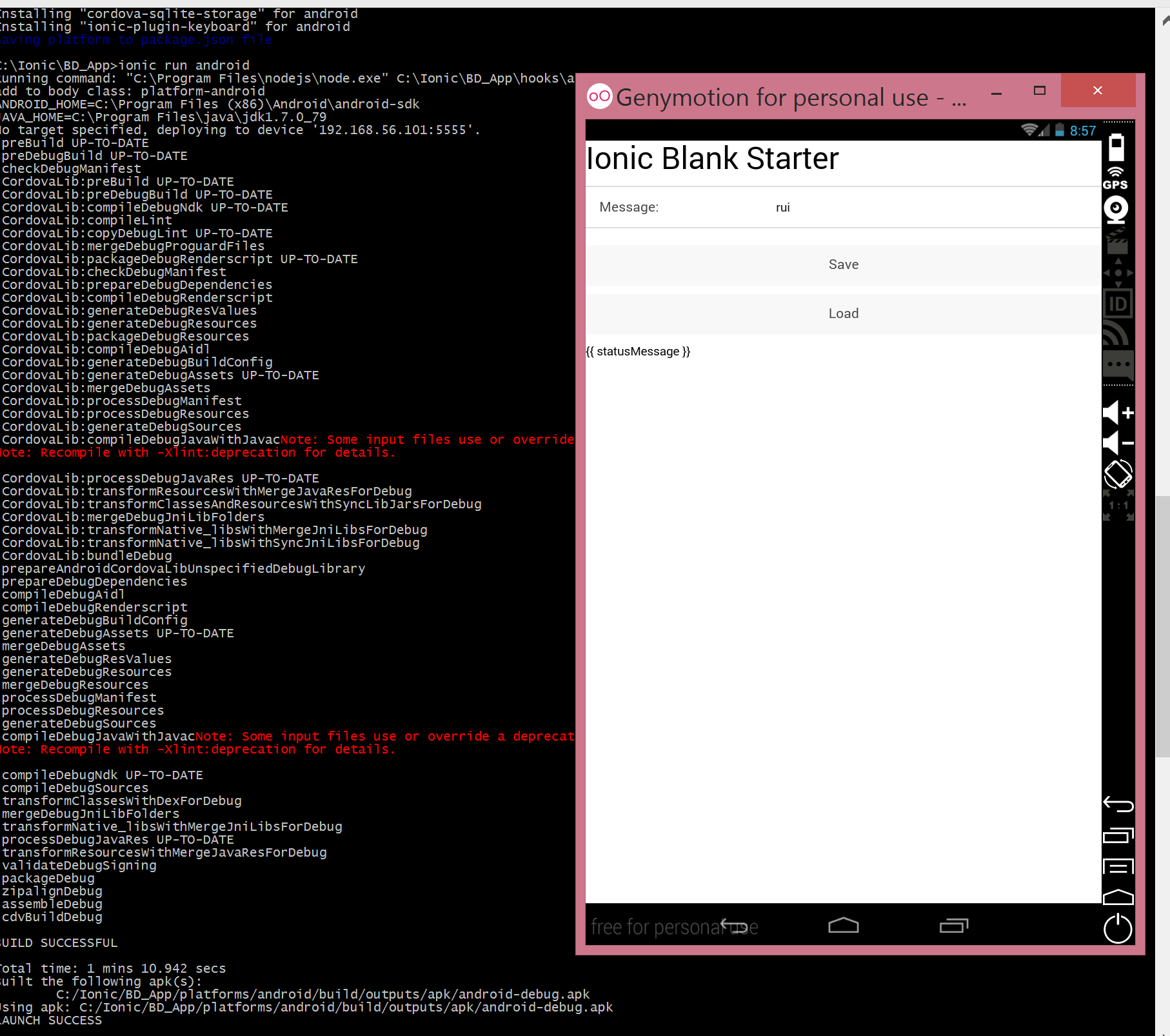Click the sidebar Power button
This screenshot has width=1170, height=1036.
coord(1118,929)
